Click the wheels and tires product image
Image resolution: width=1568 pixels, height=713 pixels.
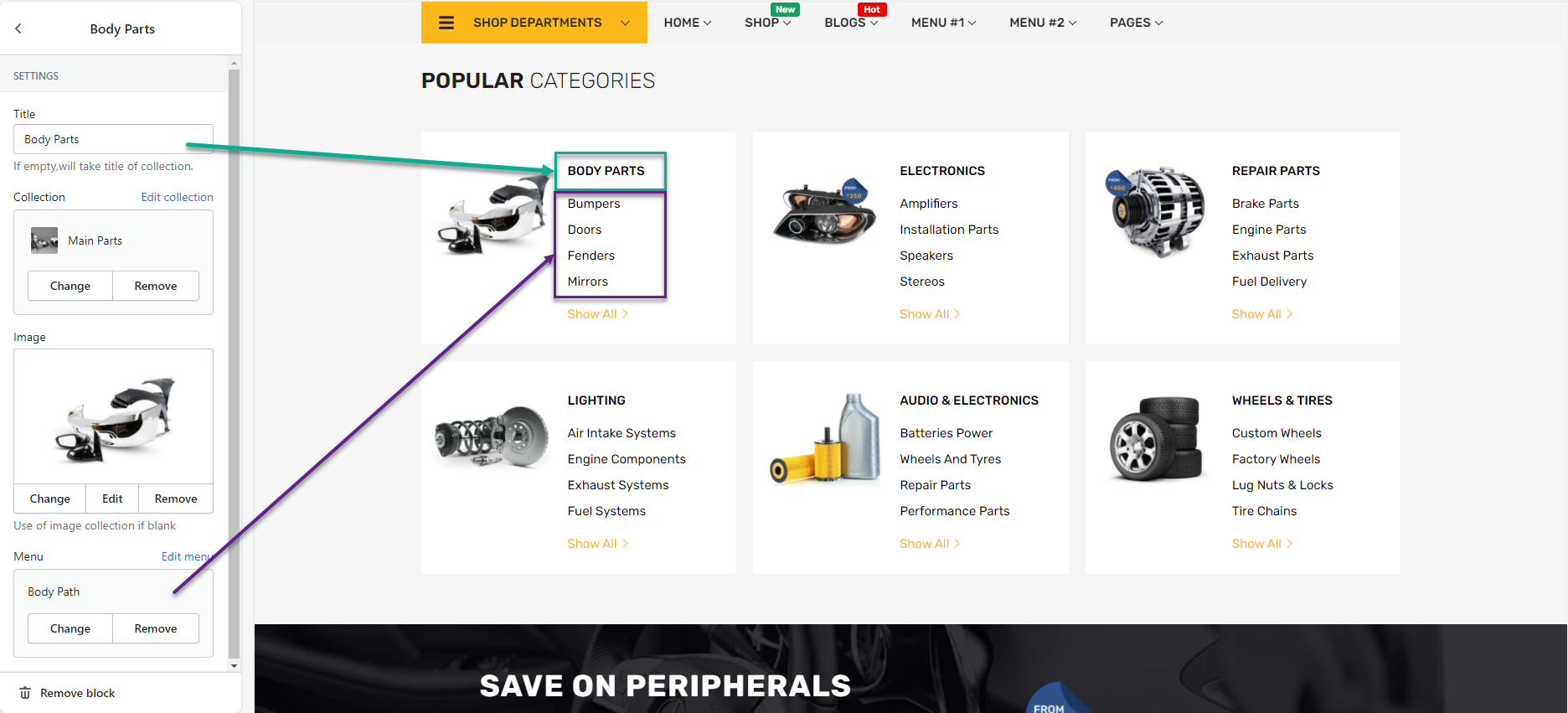coord(1155,438)
